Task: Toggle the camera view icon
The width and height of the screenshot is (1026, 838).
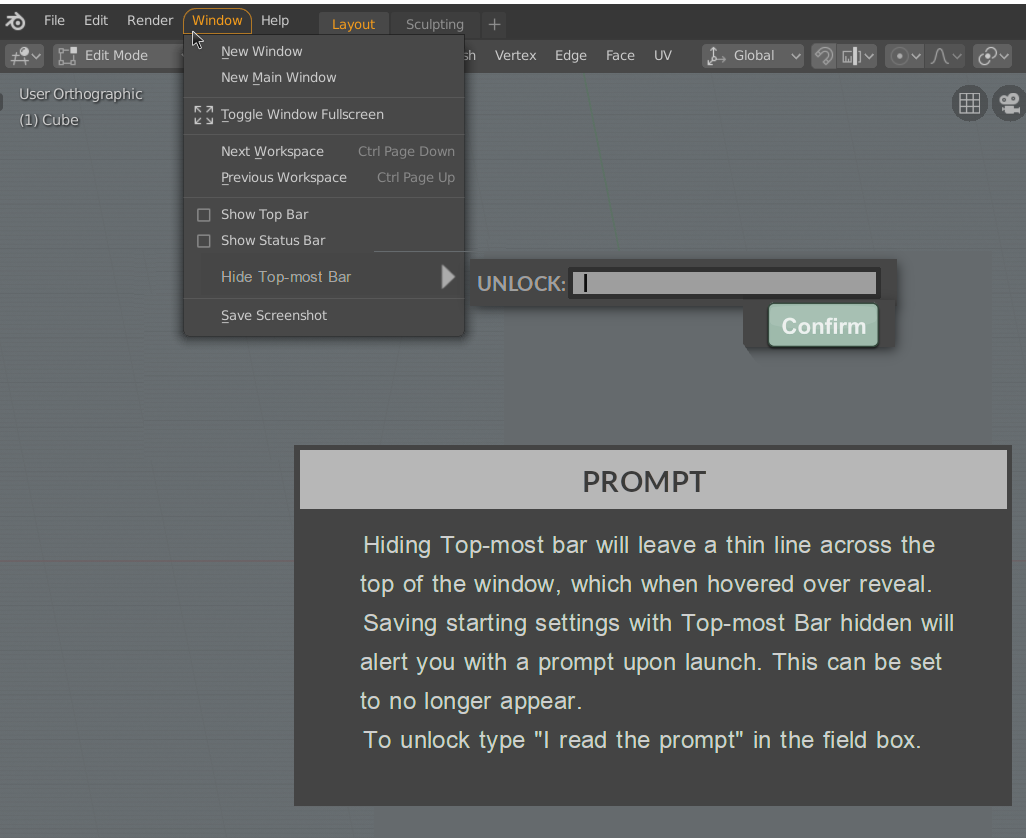Action: click(x=1010, y=103)
